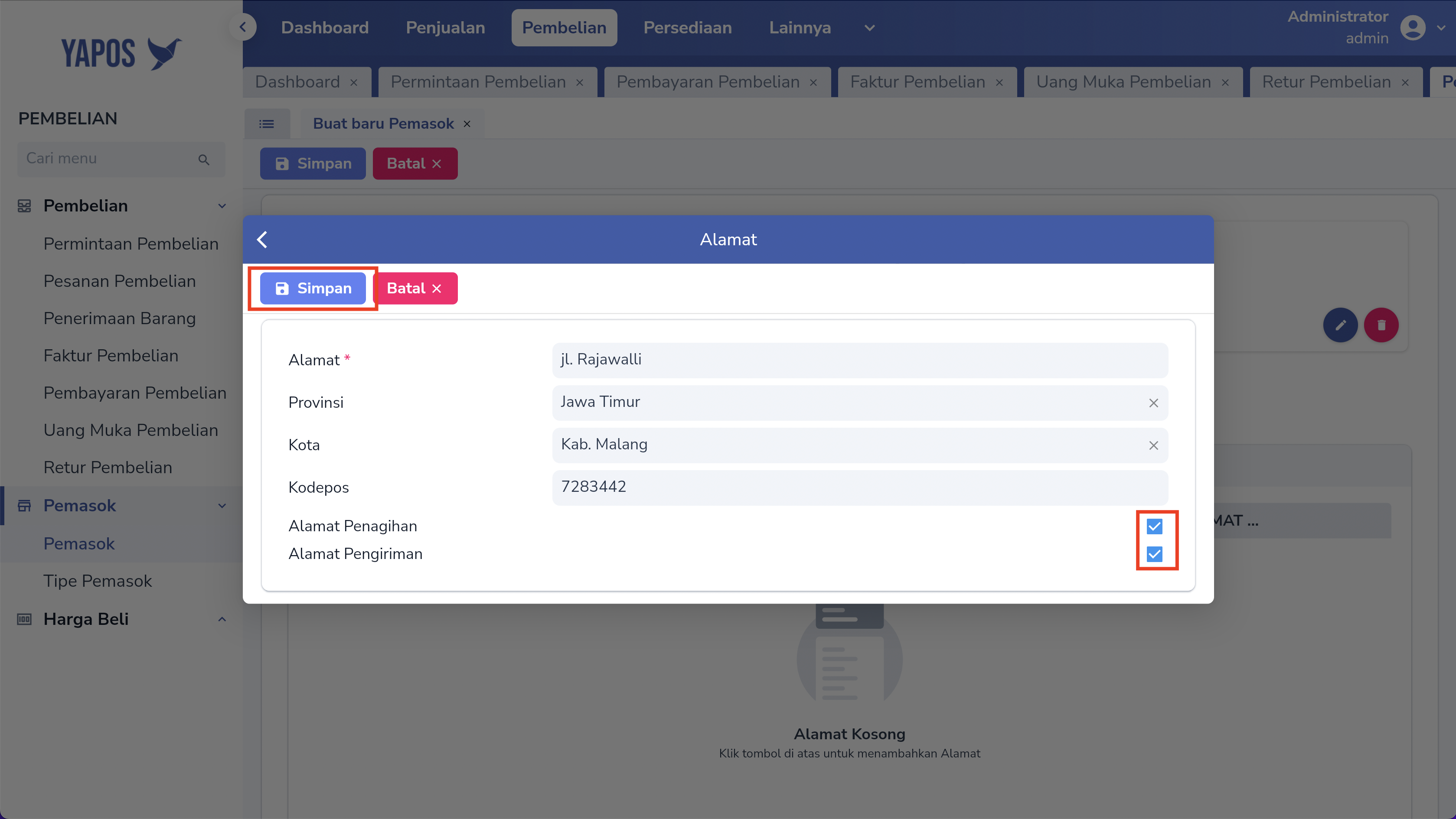Expand the Harga Beli sidebar group chevron

point(222,619)
